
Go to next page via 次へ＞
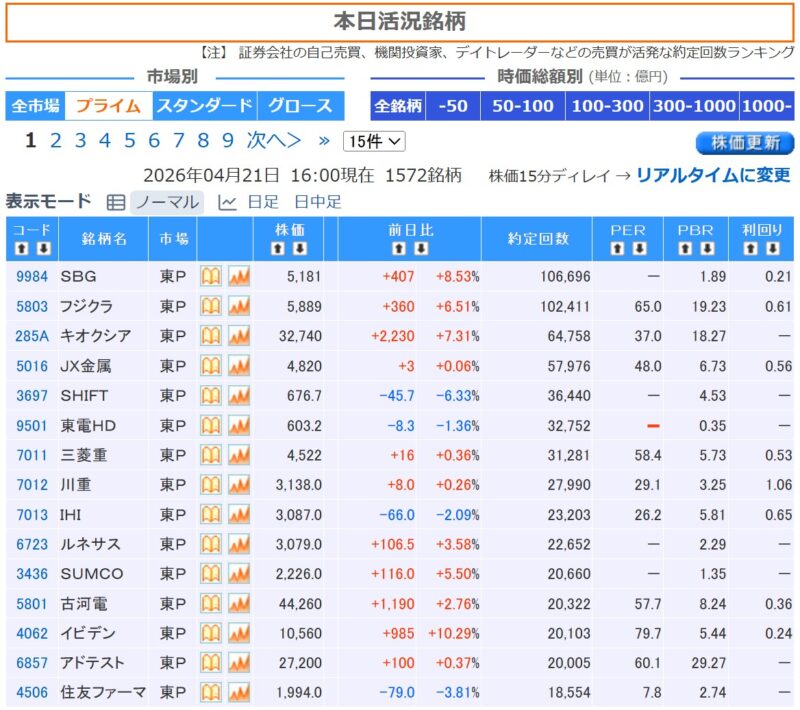tap(274, 141)
